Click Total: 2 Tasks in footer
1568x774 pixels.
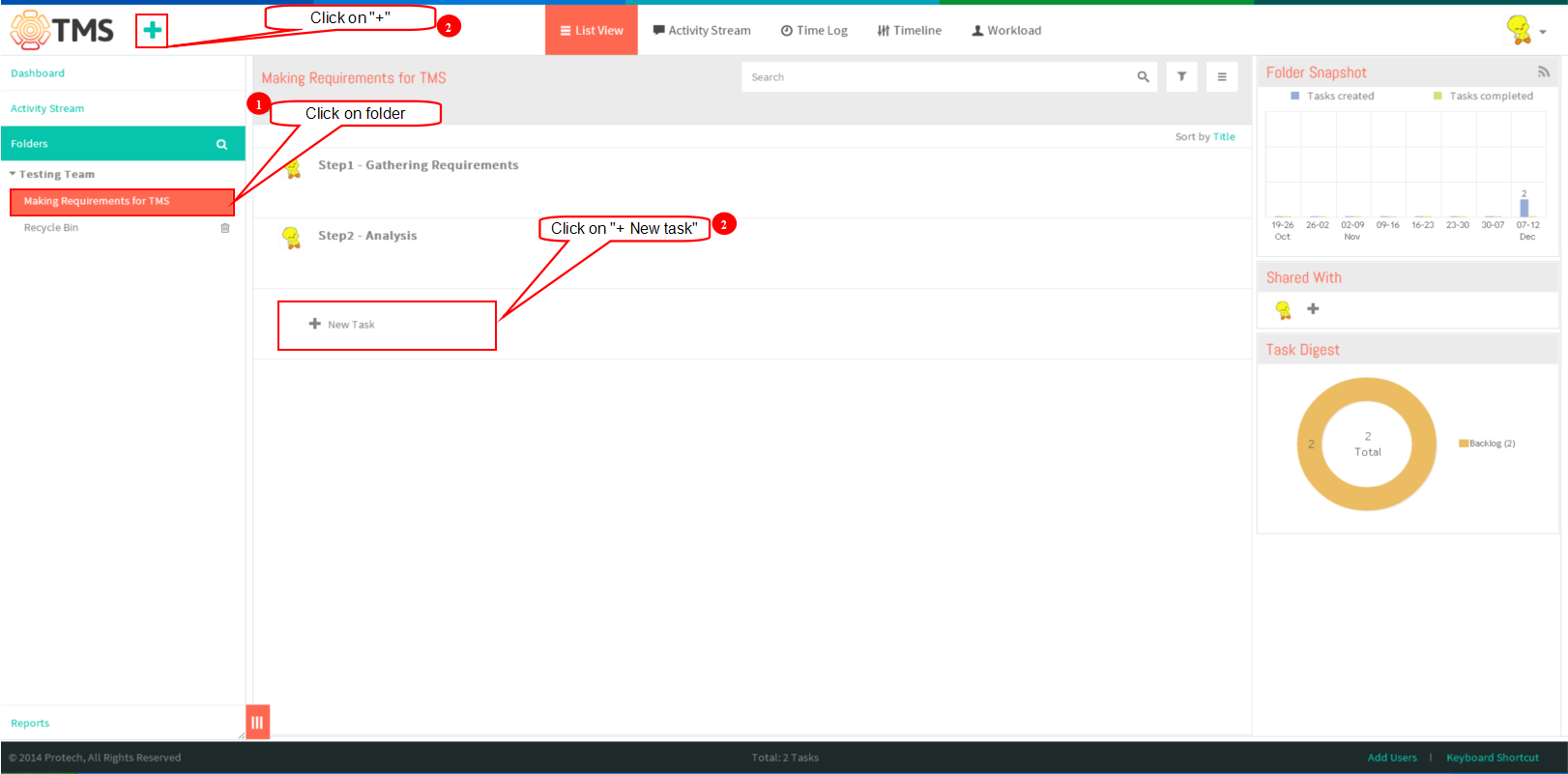tap(785, 758)
